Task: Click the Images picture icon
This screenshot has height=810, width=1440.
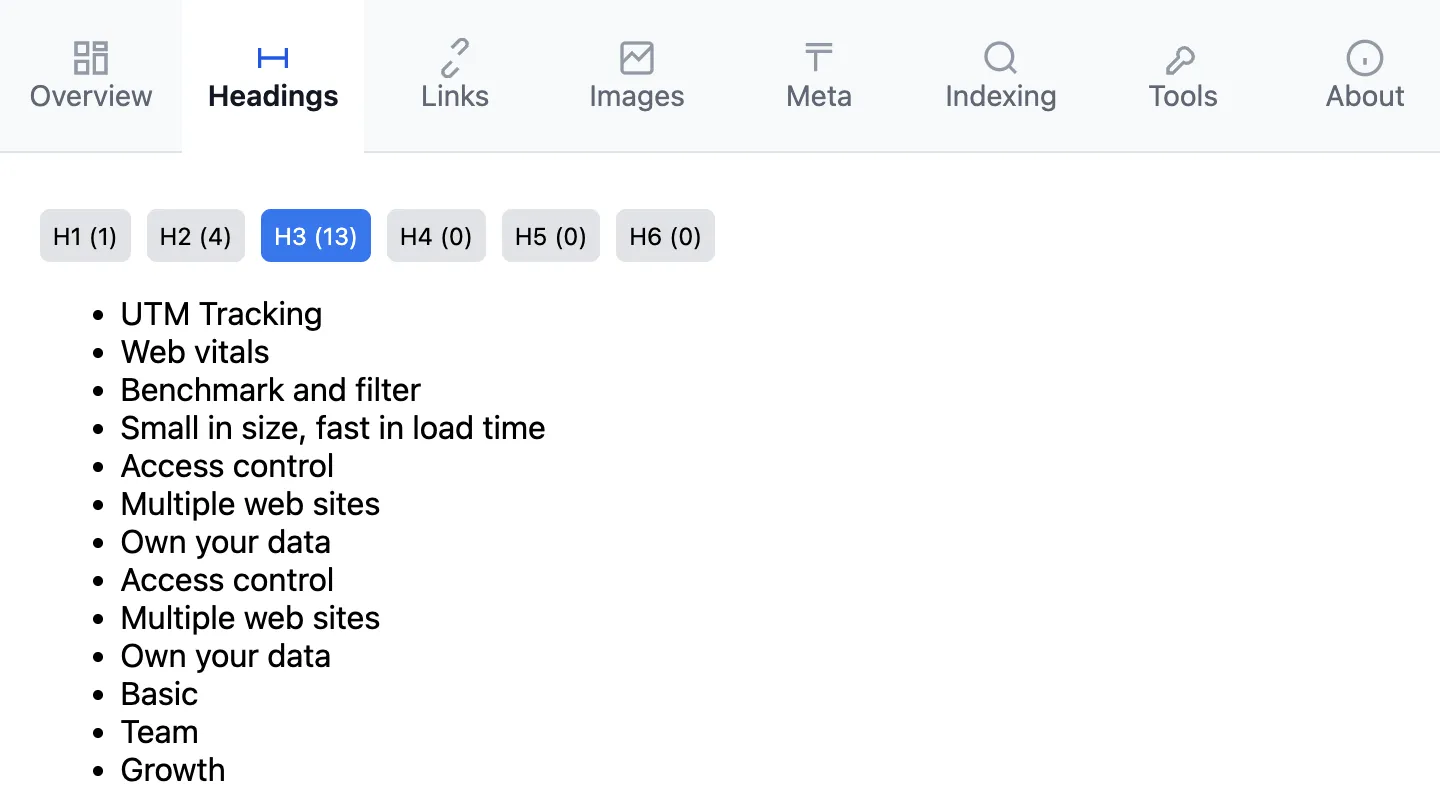Action: (x=637, y=58)
